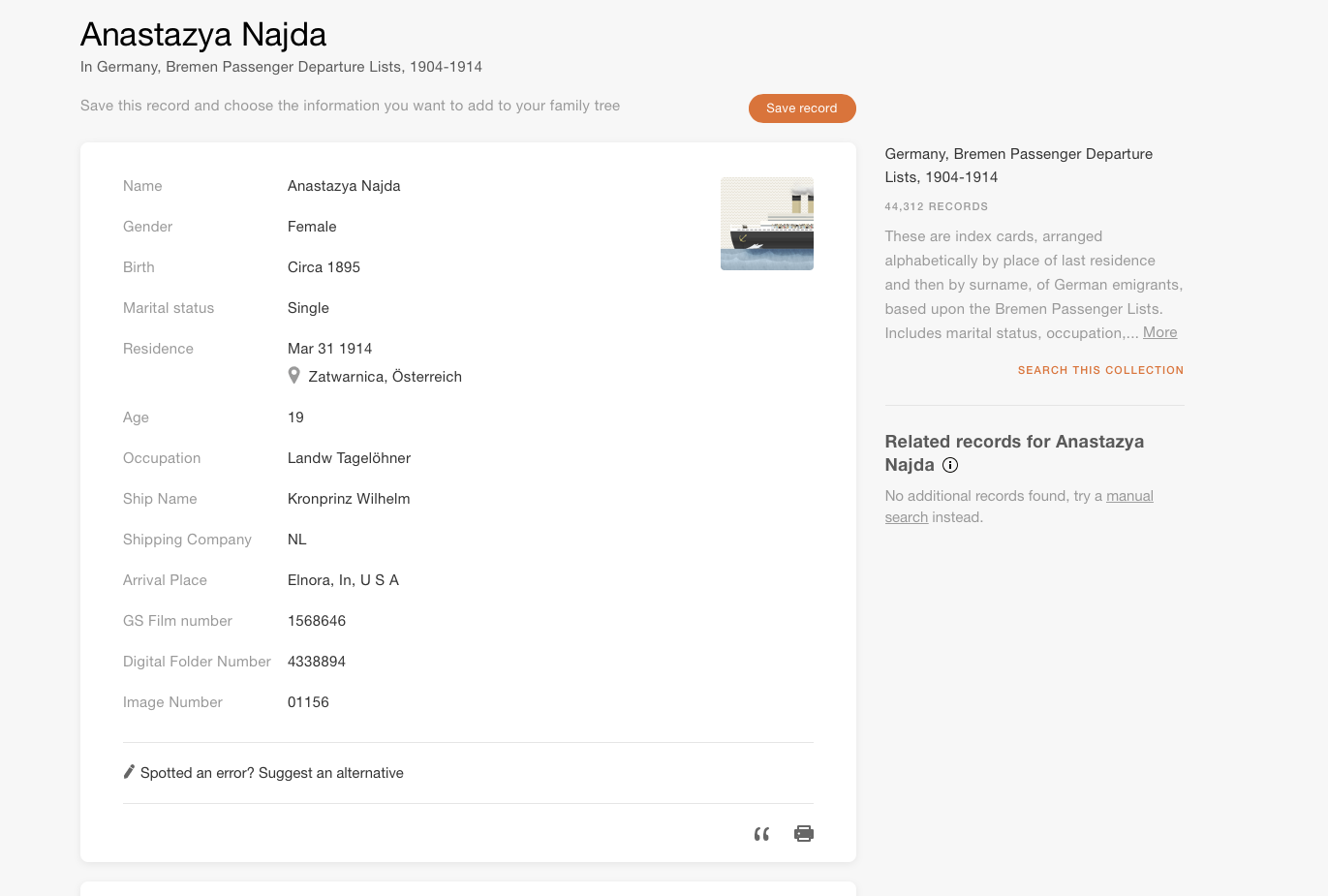Click the Anastazya Najda page heading
The image size is (1328, 896).
pos(203,34)
